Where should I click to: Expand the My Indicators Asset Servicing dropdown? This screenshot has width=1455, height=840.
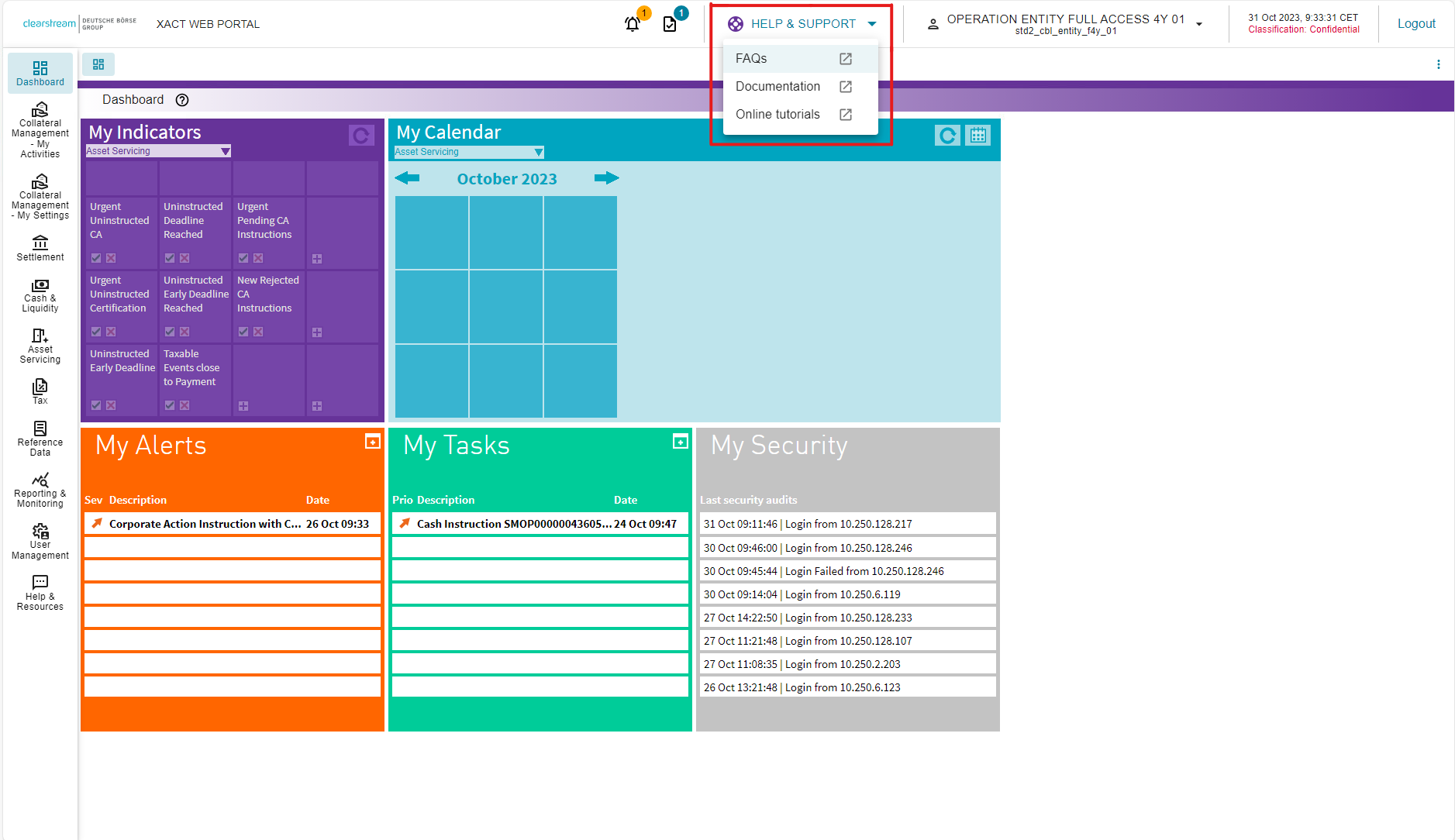coord(225,151)
